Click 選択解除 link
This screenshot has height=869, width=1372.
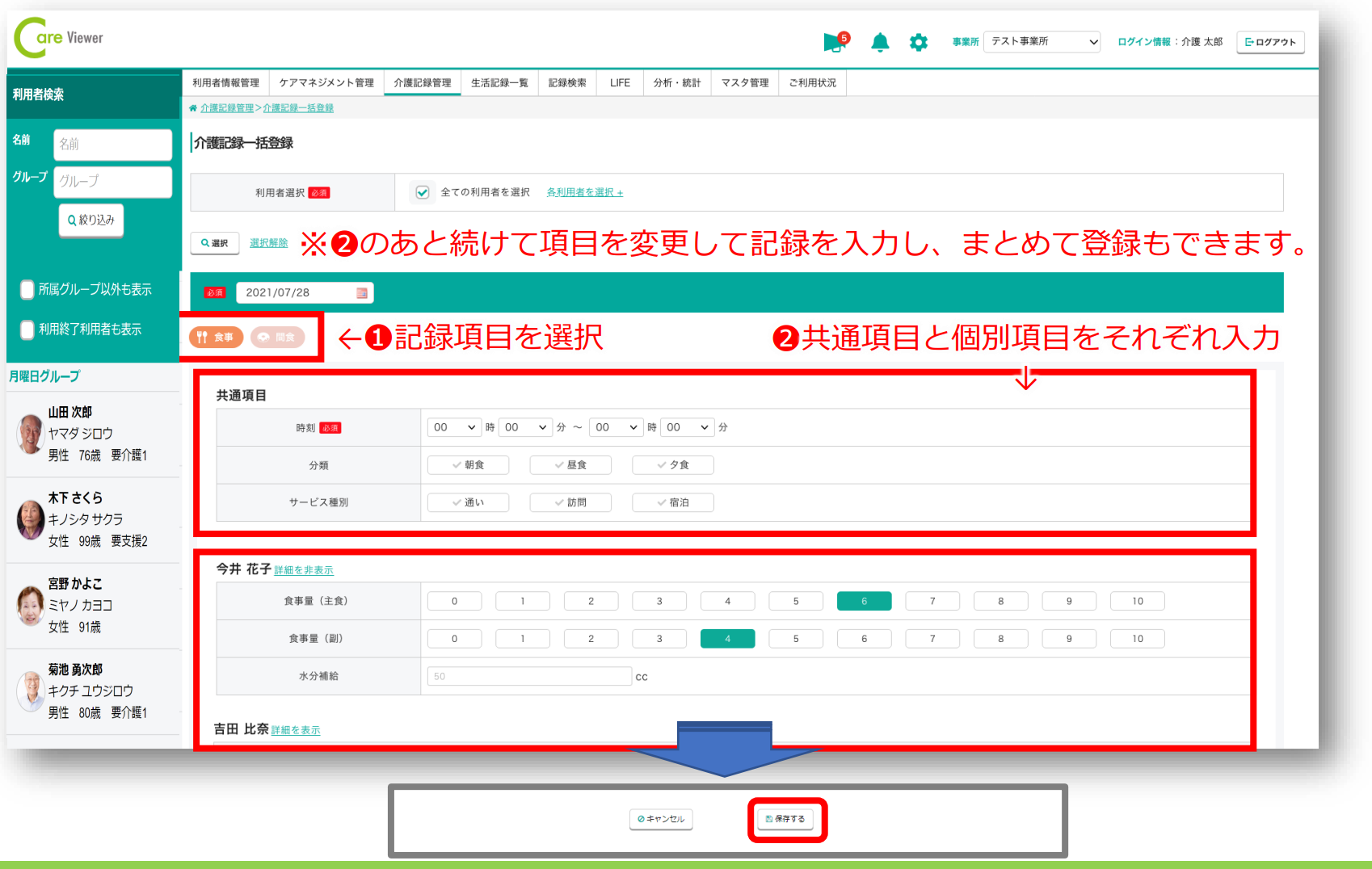point(268,243)
